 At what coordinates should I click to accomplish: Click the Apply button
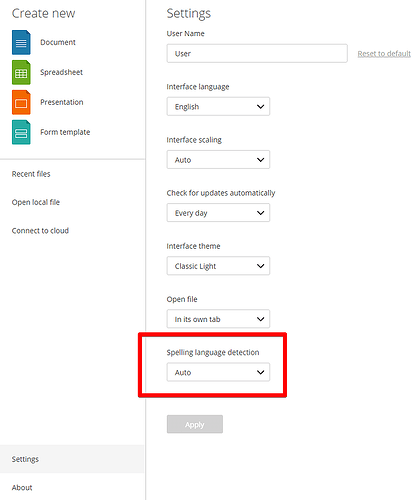click(195, 424)
